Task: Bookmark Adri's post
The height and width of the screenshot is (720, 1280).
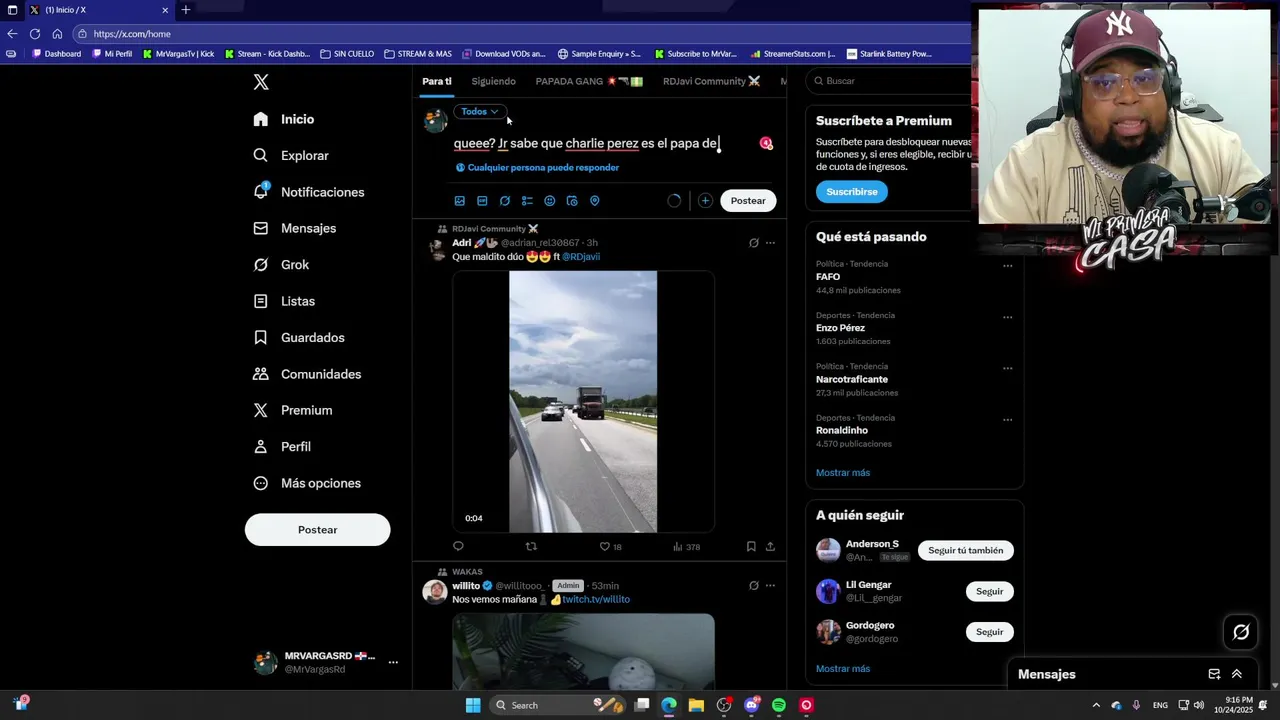Action: 751,546
